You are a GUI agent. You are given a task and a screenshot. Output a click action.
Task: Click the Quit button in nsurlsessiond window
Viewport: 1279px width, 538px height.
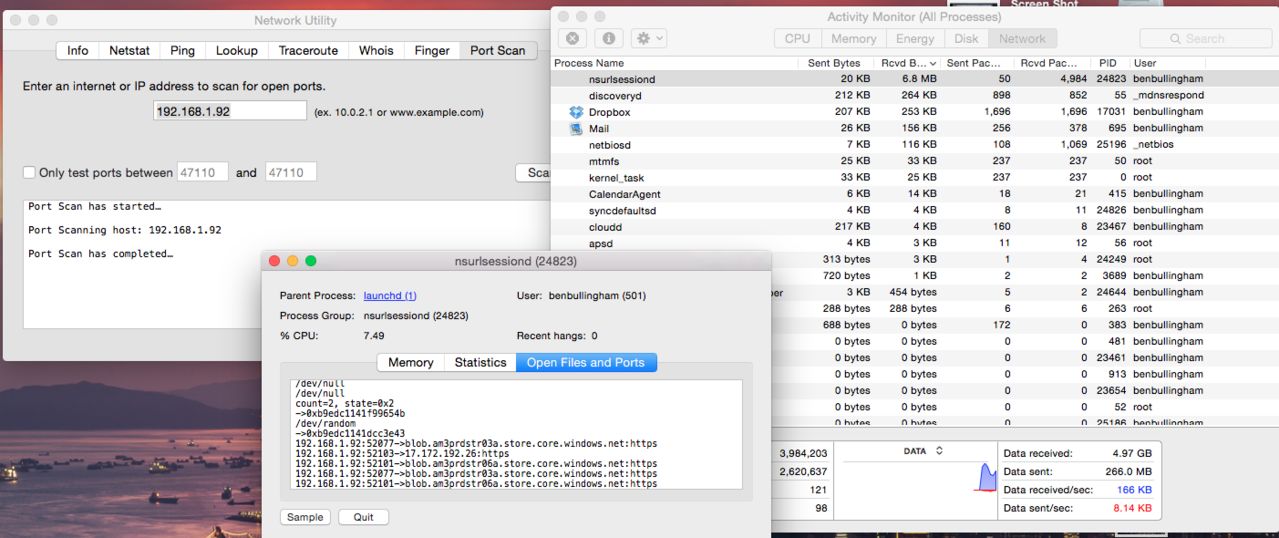[363, 517]
